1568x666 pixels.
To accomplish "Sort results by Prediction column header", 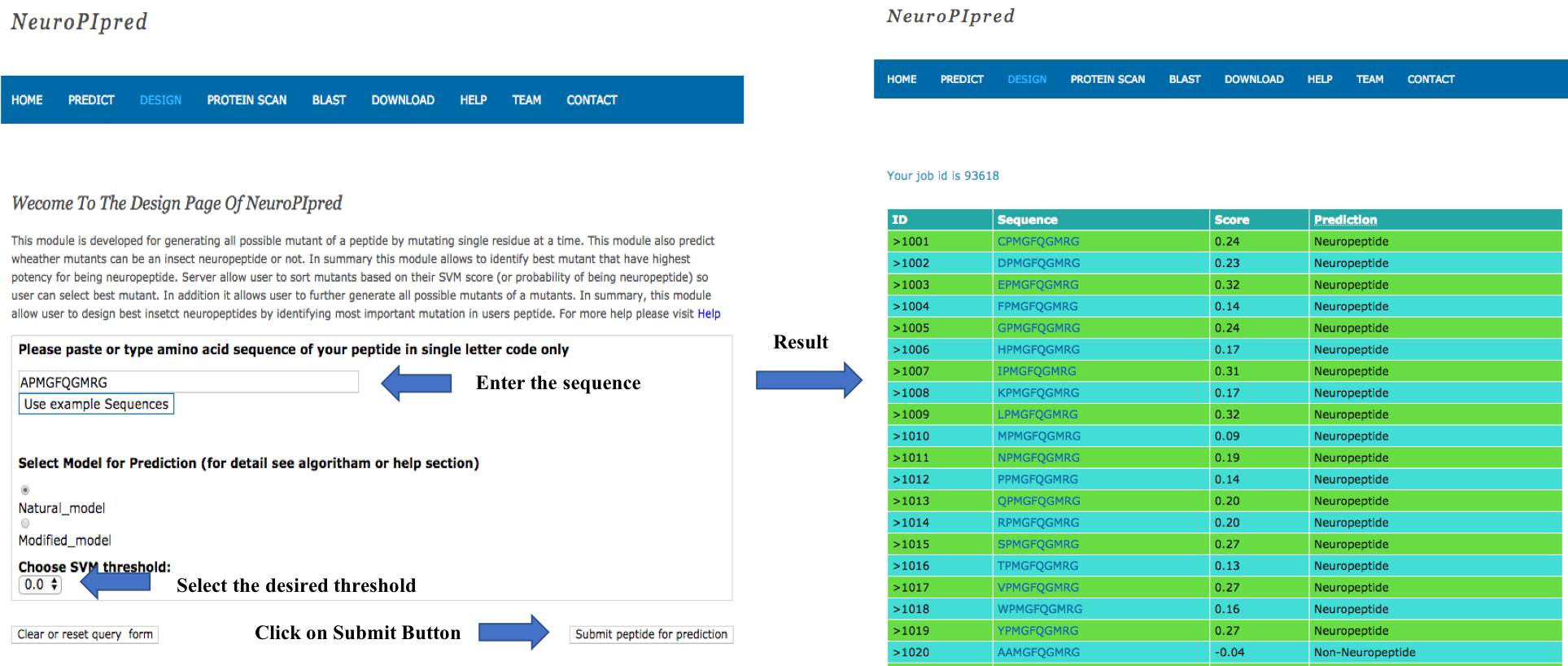I will click(1345, 220).
